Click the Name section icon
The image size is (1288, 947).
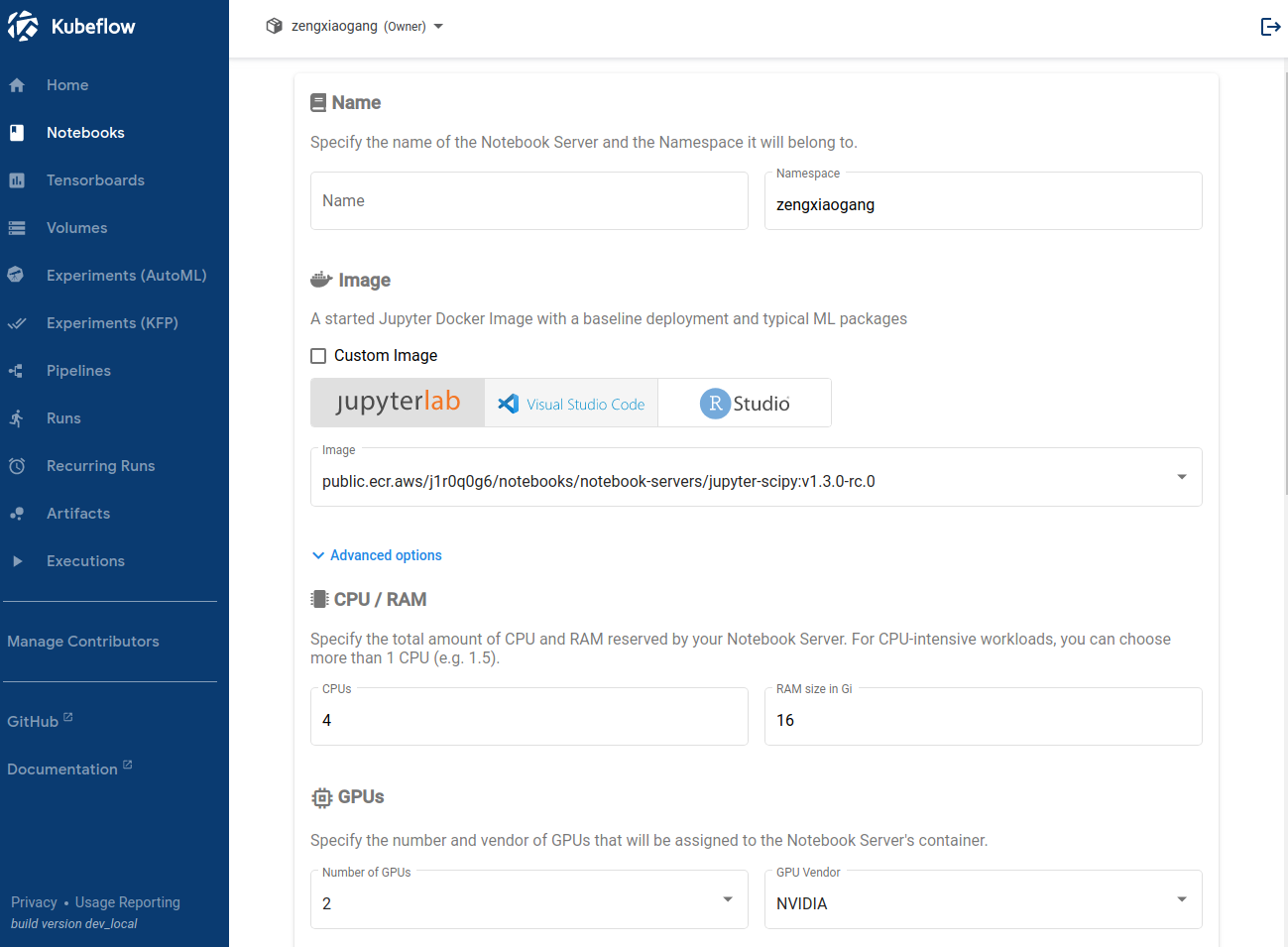318,102
